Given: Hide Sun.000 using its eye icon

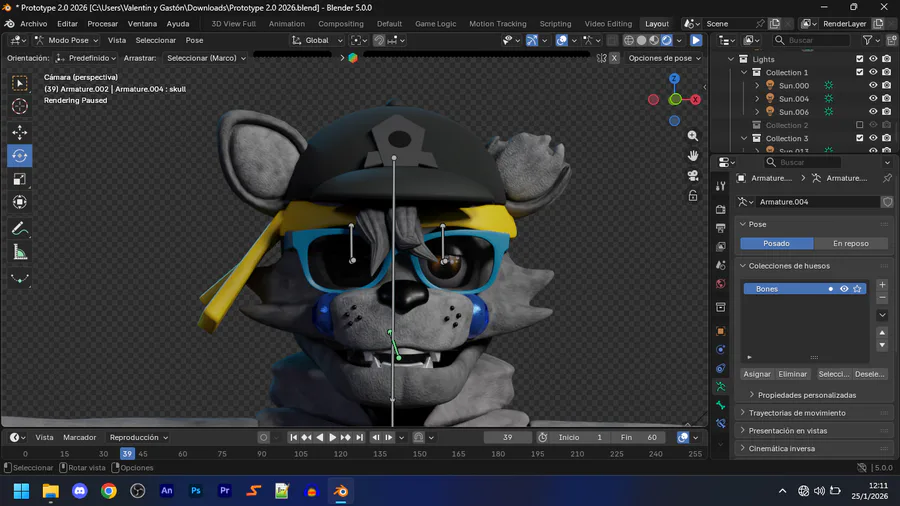Looking at the screenshot, I should (x=873, y=86).
